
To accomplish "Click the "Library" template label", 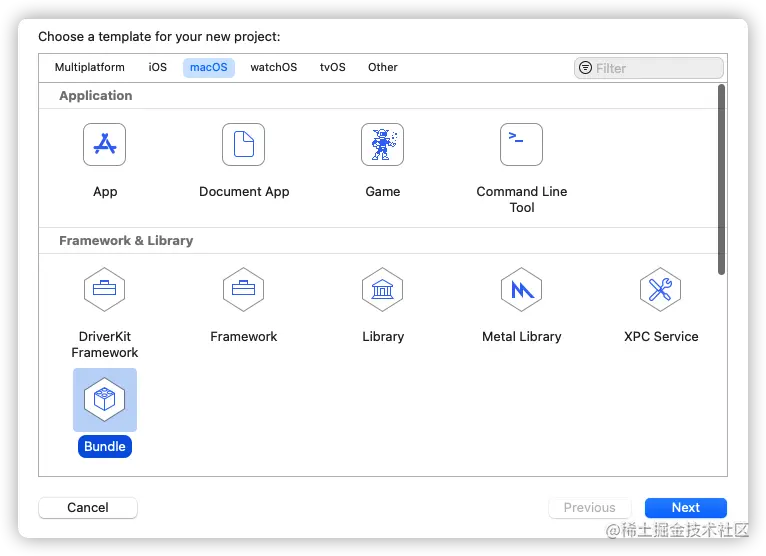I will (383, 337).
